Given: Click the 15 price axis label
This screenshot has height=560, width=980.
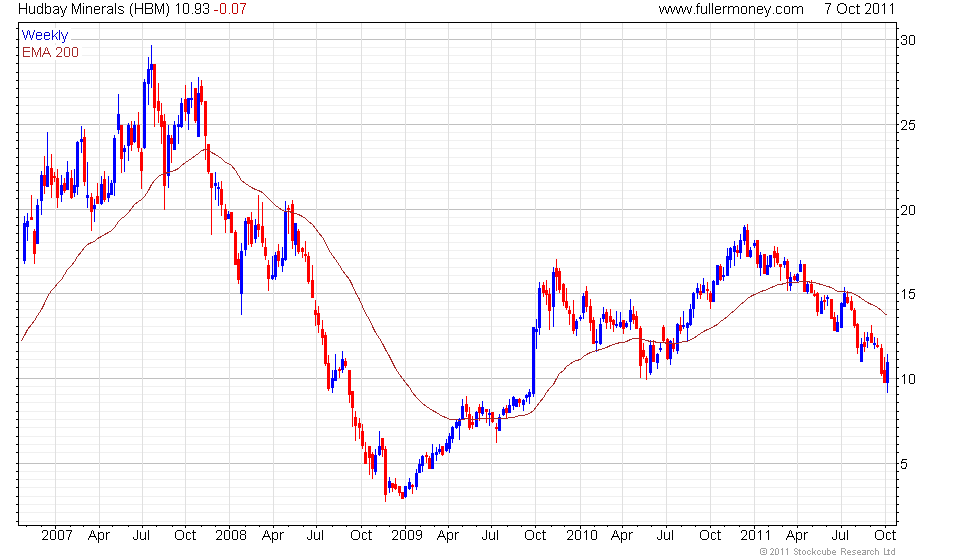Looking at the screenshot, I should point(908,294).
